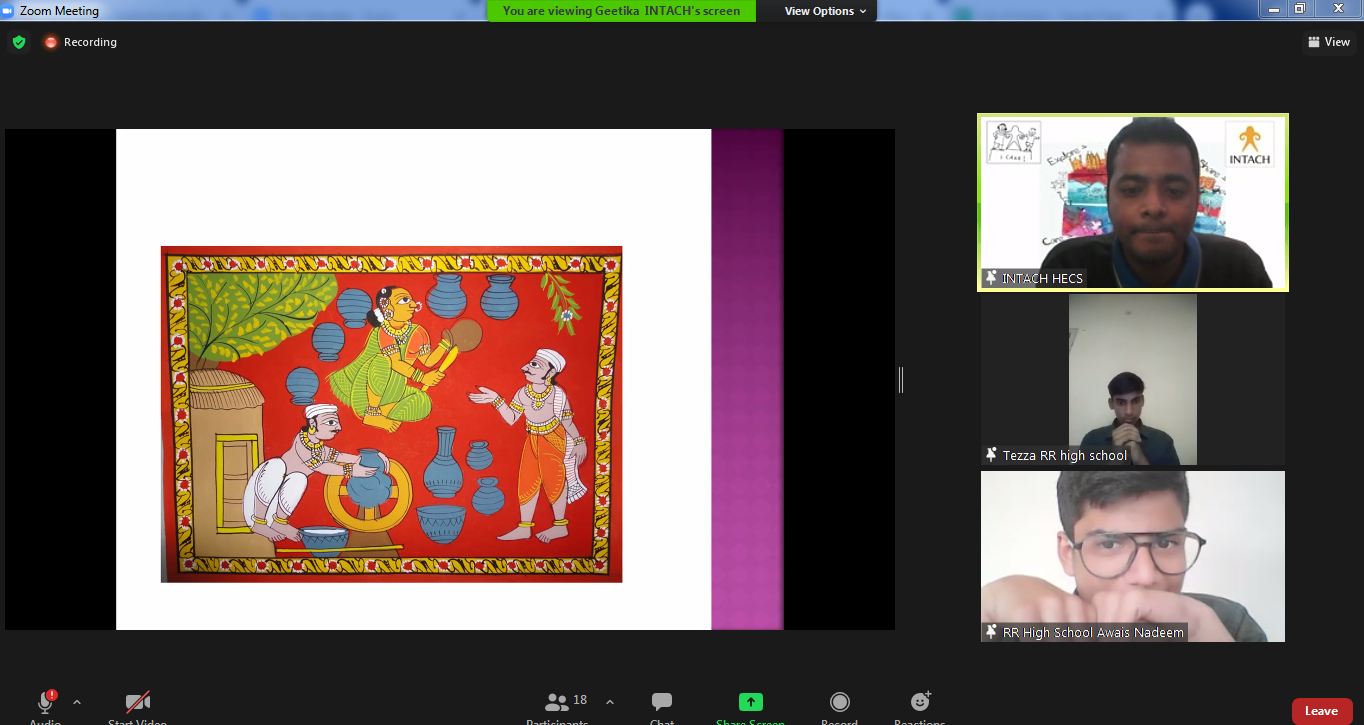
Task: Click the INTACH HECS name label
Action: [1042, 278]
